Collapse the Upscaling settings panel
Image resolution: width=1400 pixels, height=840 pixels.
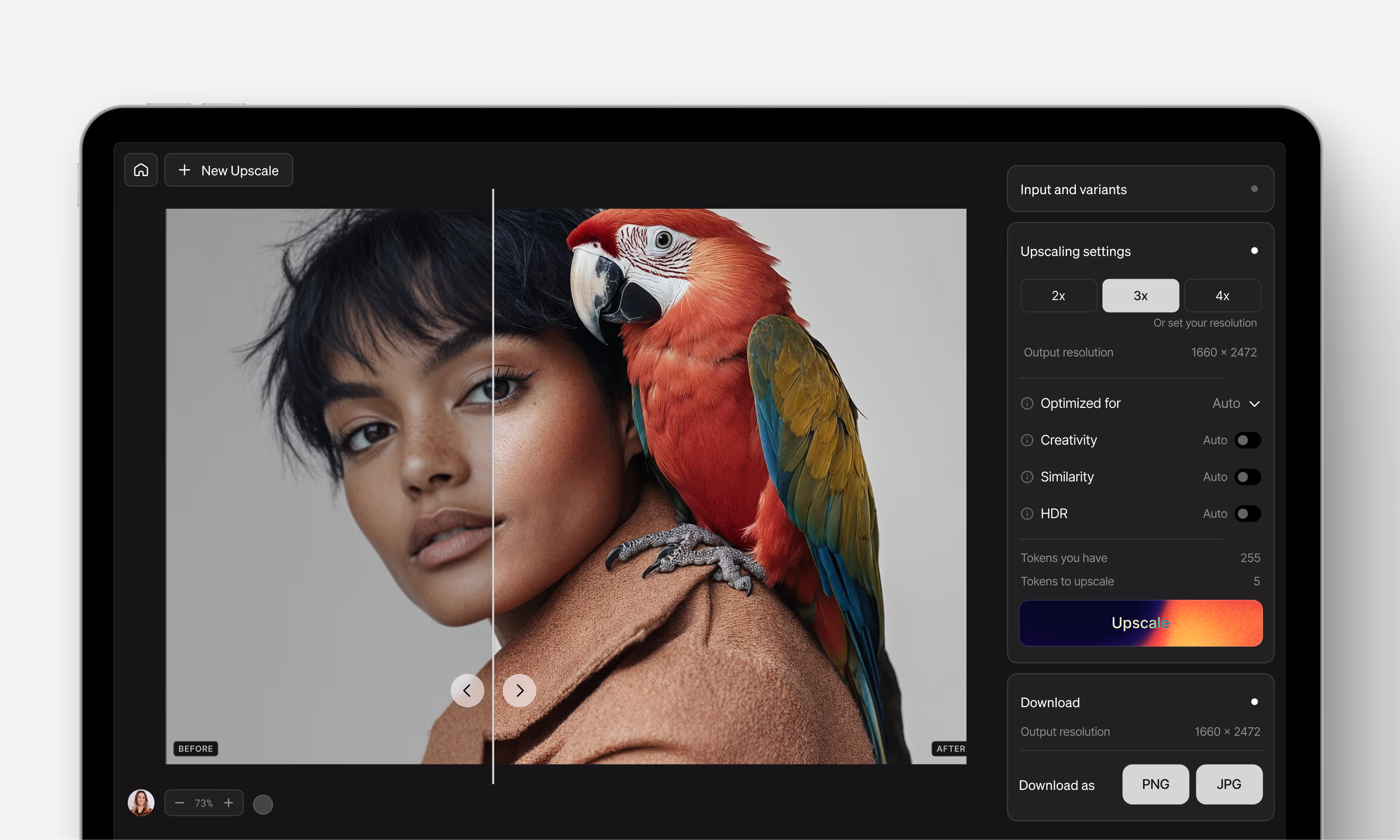pos(1254,251)
